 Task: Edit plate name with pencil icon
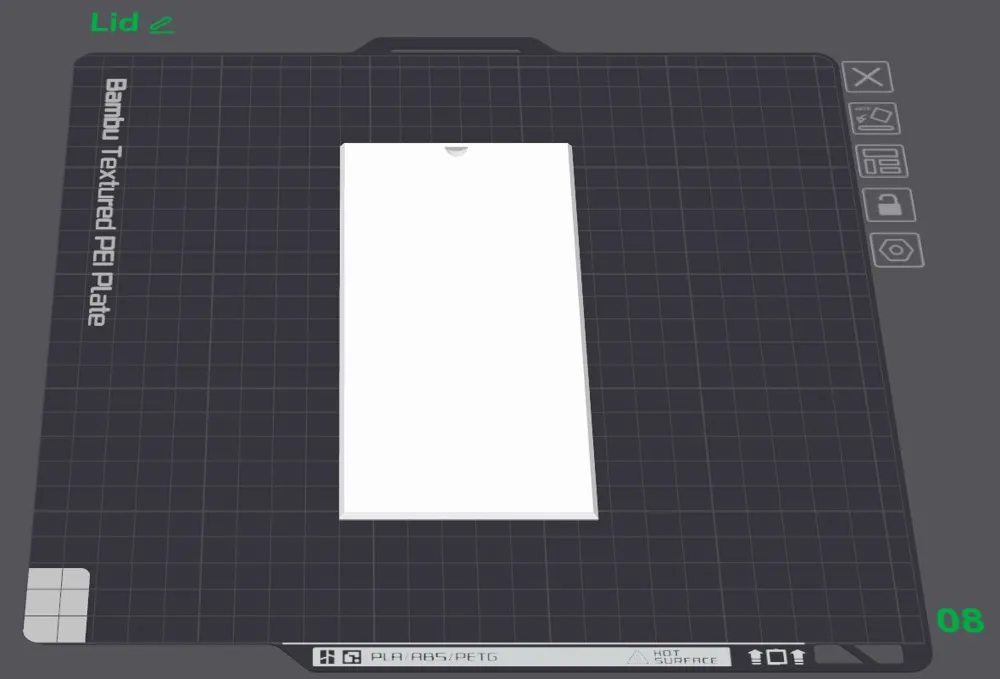click(x=162, y=25)
